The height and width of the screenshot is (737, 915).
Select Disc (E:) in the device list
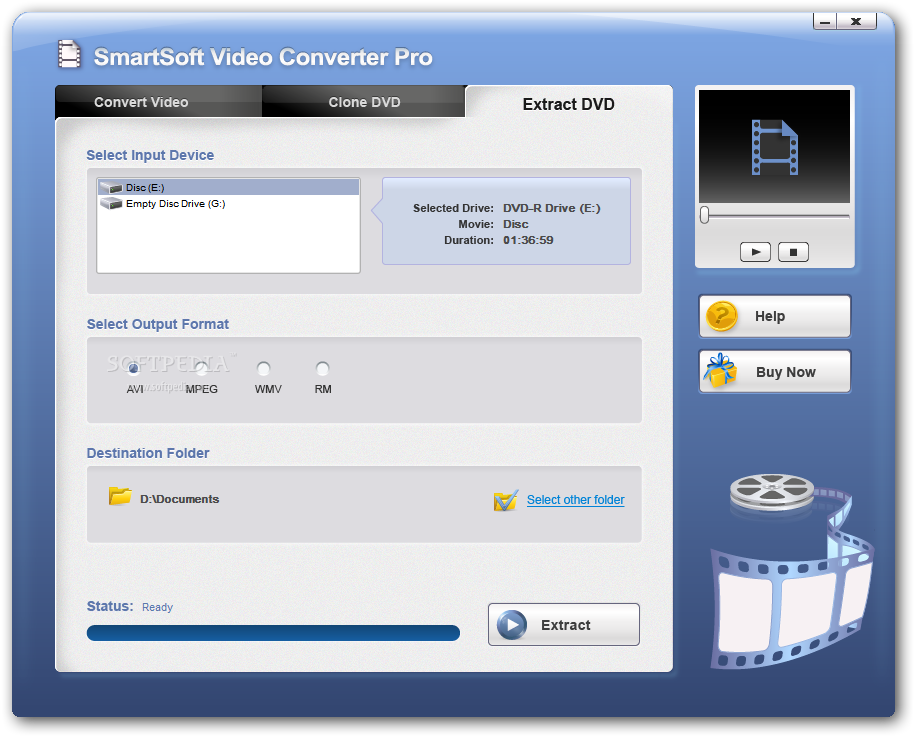coord(228,187)
